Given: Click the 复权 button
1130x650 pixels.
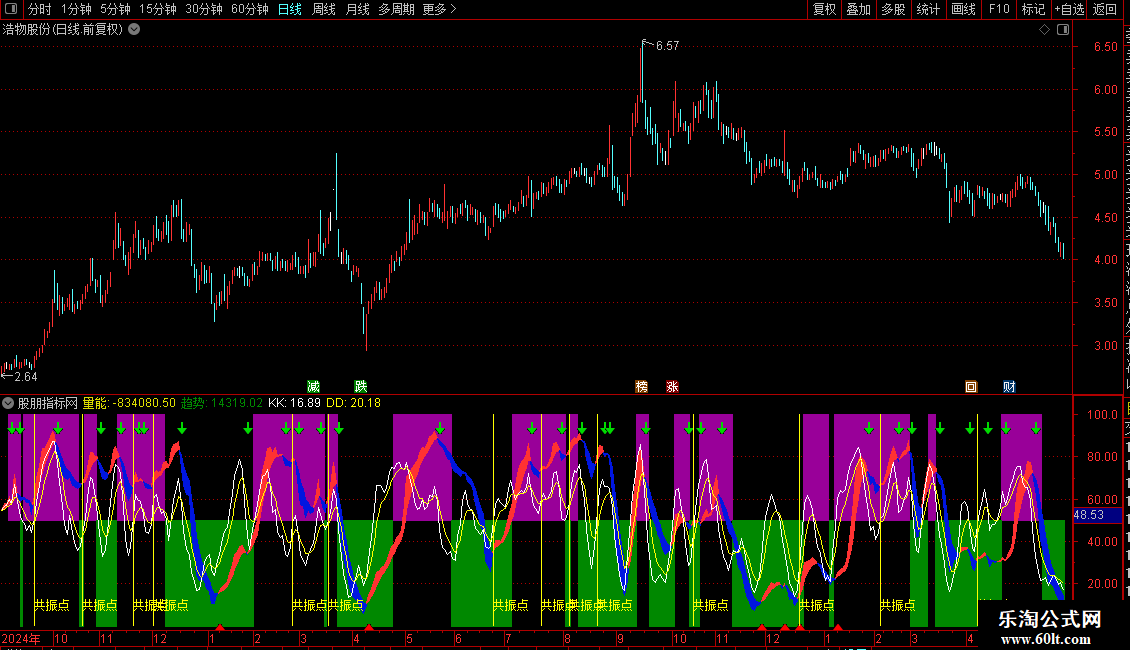Looking at the screenshot, I should click(x=824, y=9).
